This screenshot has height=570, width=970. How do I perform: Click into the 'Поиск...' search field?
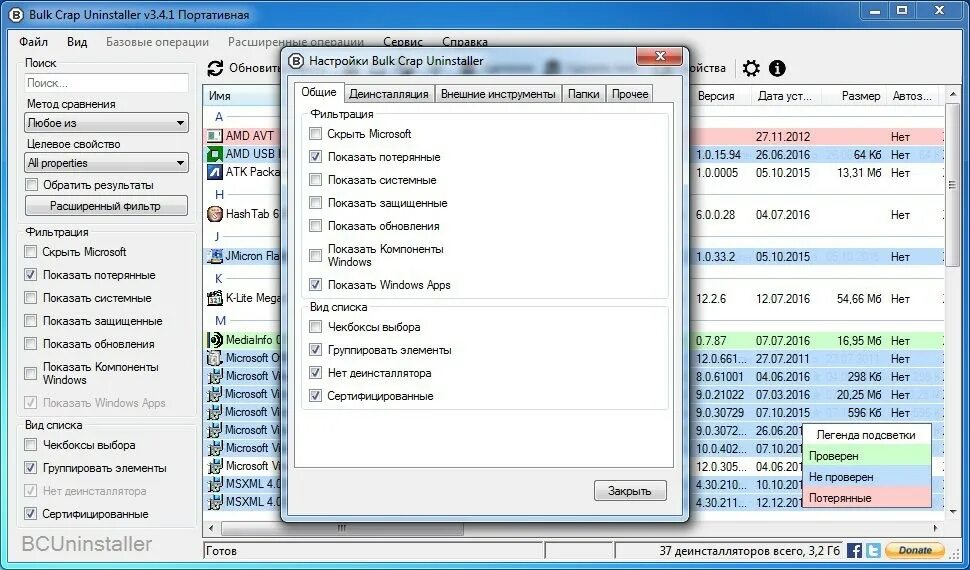click(x=106, y=83)
